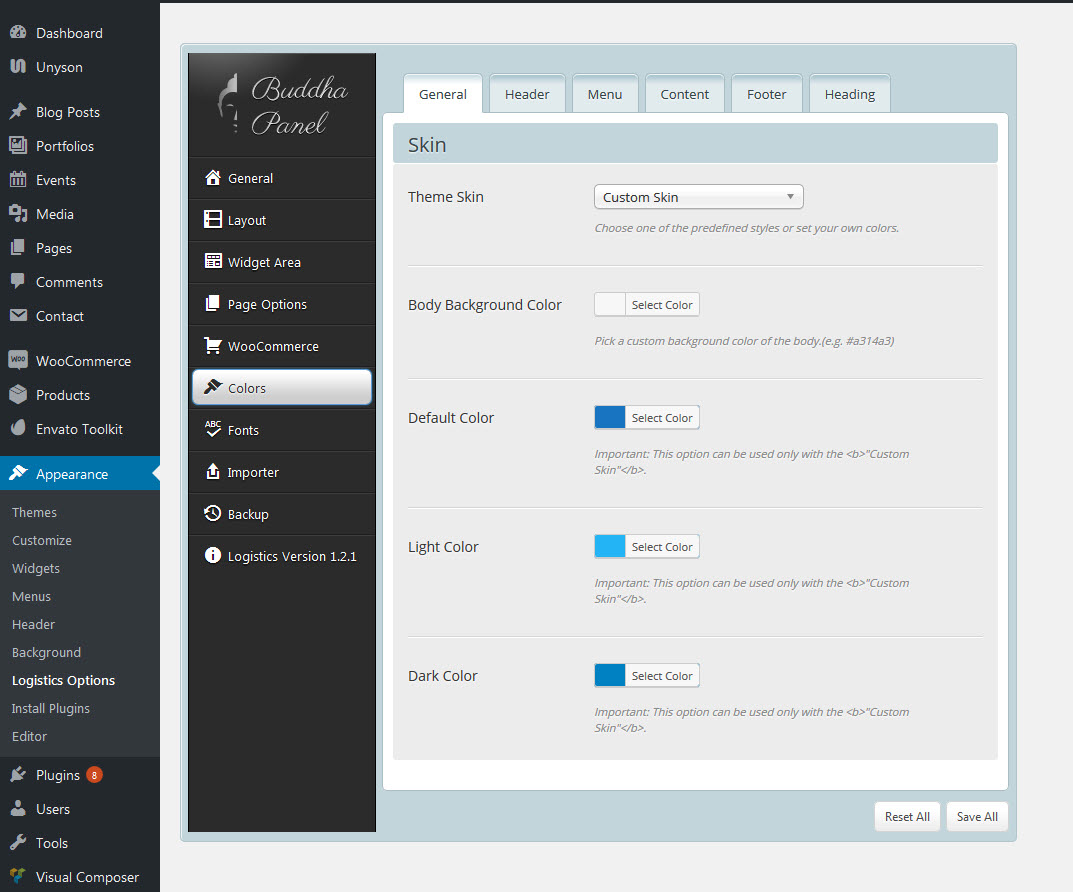Open the Menu tab
This screenshot has height=892, width=1073.
605,94
